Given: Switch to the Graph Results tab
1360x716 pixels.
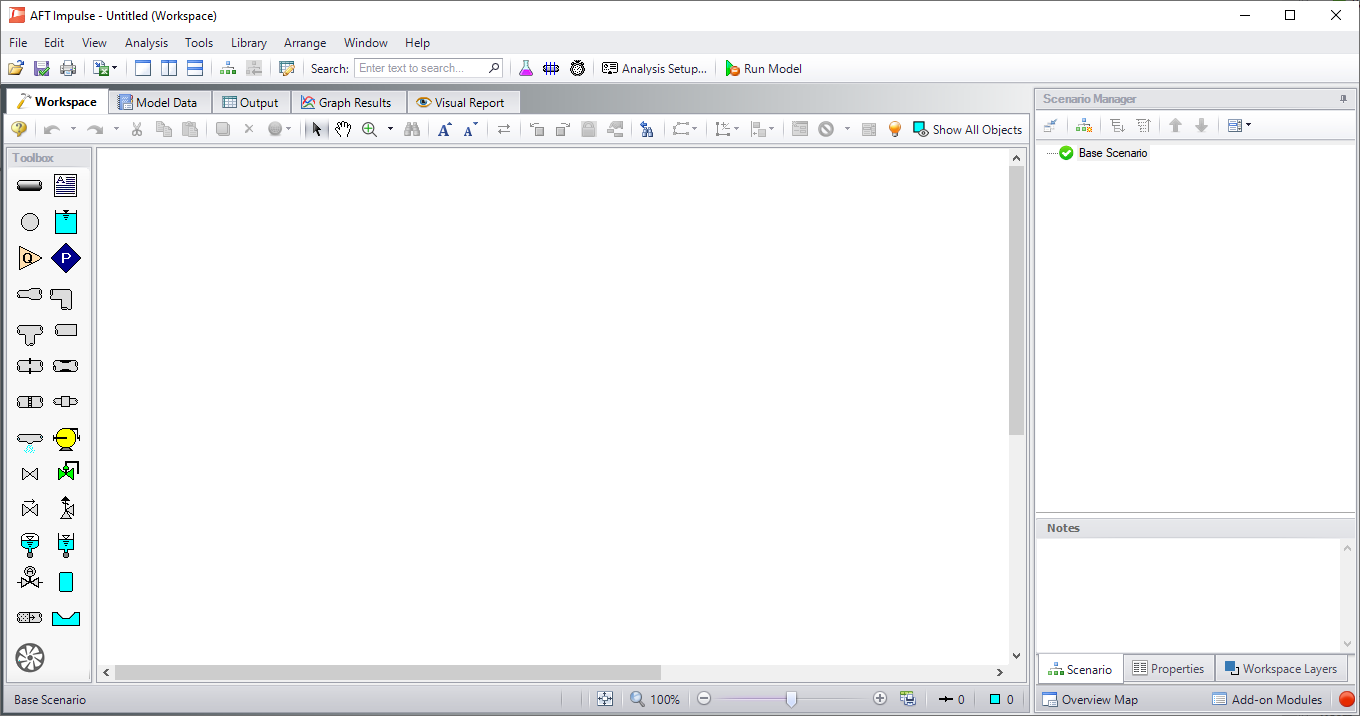Looking at the screenshot, I should [346, 102].
